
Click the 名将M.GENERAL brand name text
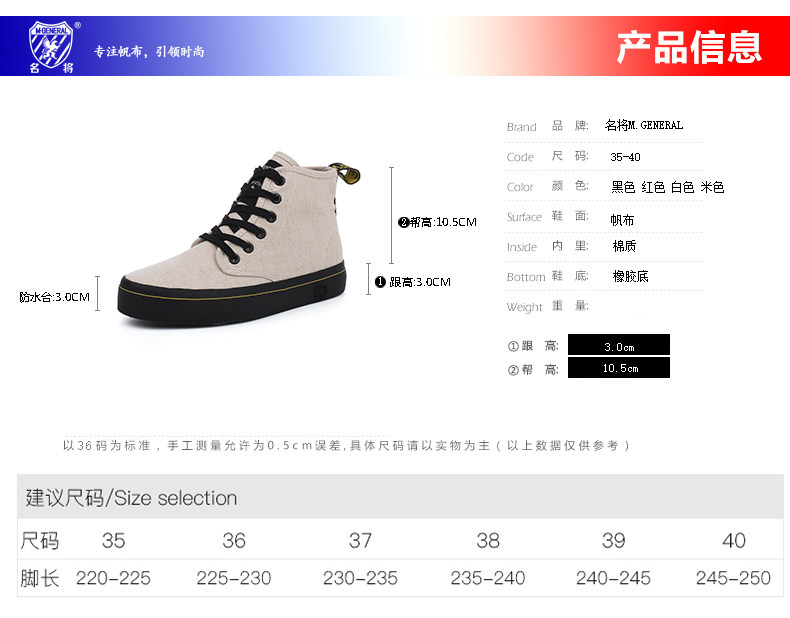[x=643, y=125]
